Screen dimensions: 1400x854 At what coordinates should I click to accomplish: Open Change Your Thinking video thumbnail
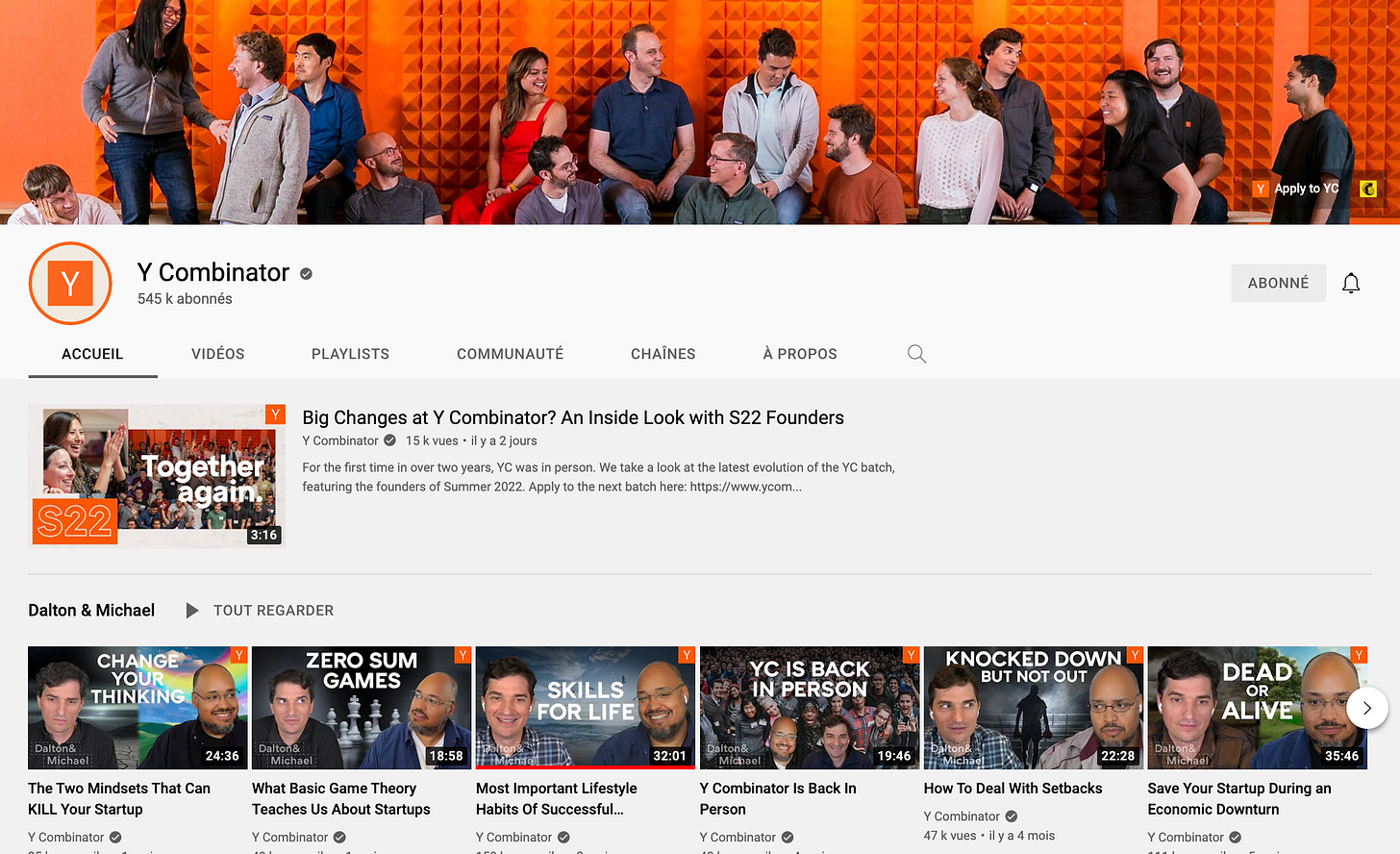pos(137,708)
